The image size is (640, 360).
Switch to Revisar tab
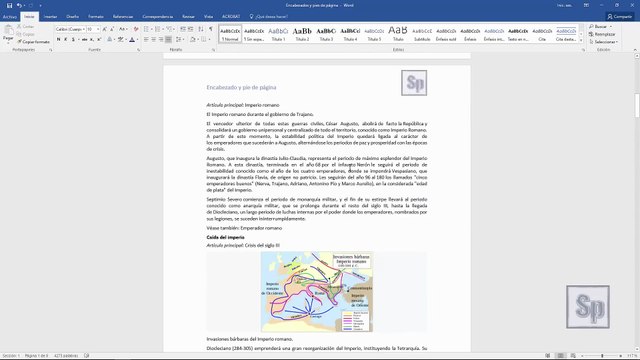pos(188,17)
